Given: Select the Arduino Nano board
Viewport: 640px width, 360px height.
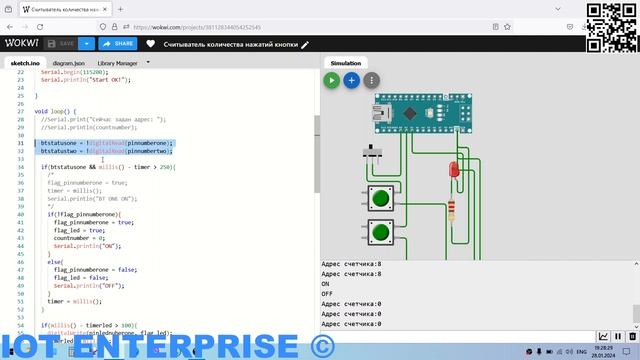Looking at the screenshot, I should coord(423,113).
